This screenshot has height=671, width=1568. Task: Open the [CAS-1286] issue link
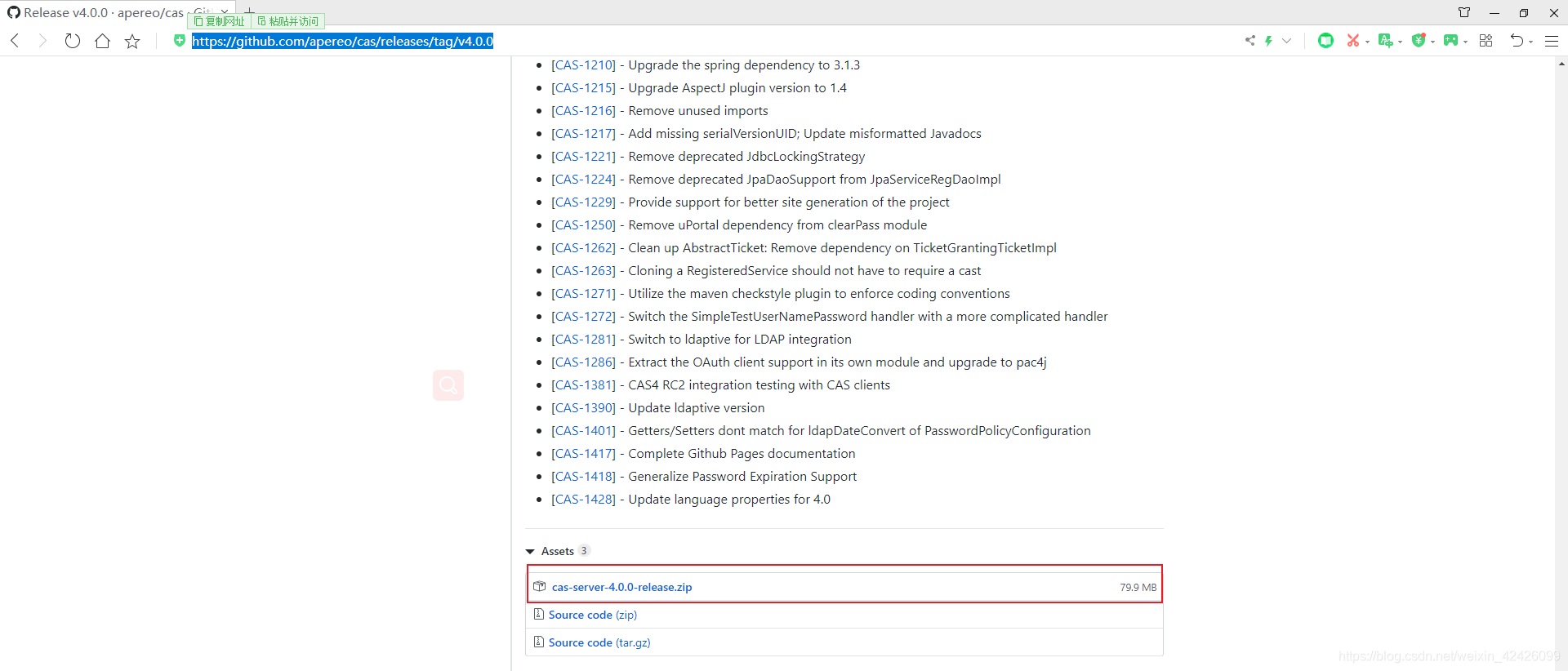point(583,362)
